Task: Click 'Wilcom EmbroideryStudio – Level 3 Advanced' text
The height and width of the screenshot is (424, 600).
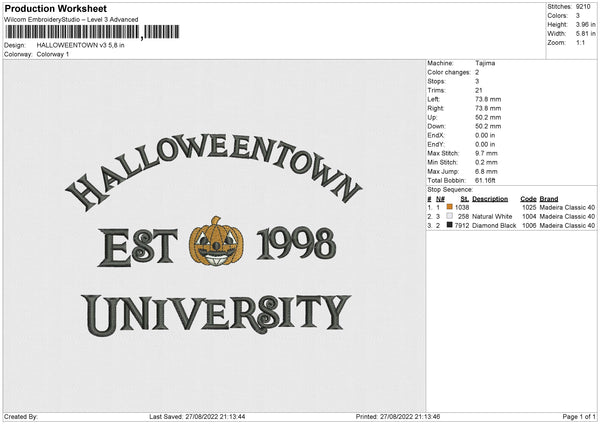Action: point(71,20)
